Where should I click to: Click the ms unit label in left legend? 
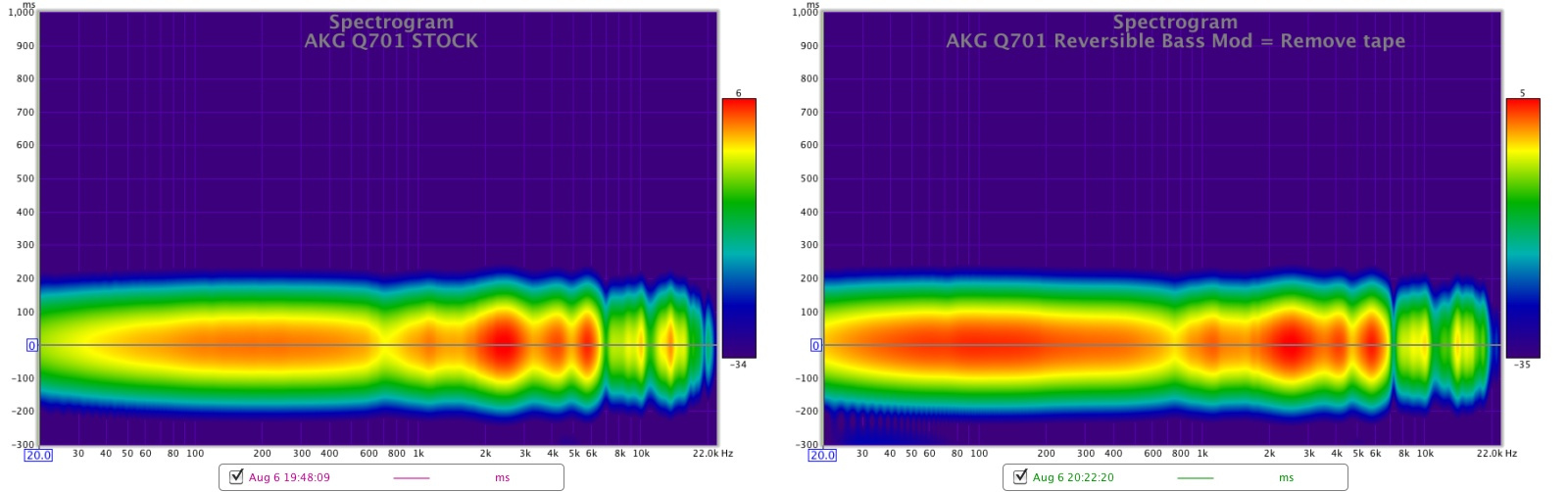[x=502, y=478]
